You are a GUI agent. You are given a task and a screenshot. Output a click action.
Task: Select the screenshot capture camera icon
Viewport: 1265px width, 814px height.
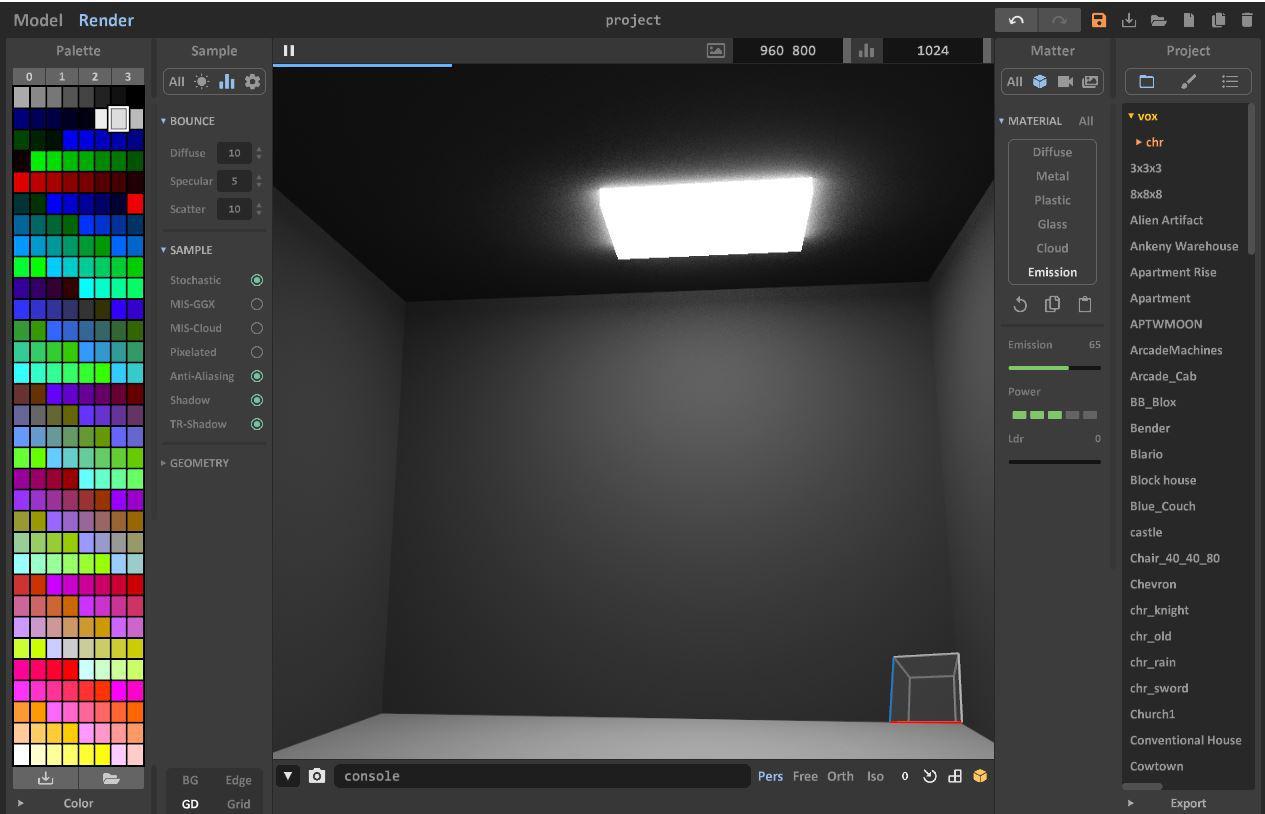pos(316,776)
